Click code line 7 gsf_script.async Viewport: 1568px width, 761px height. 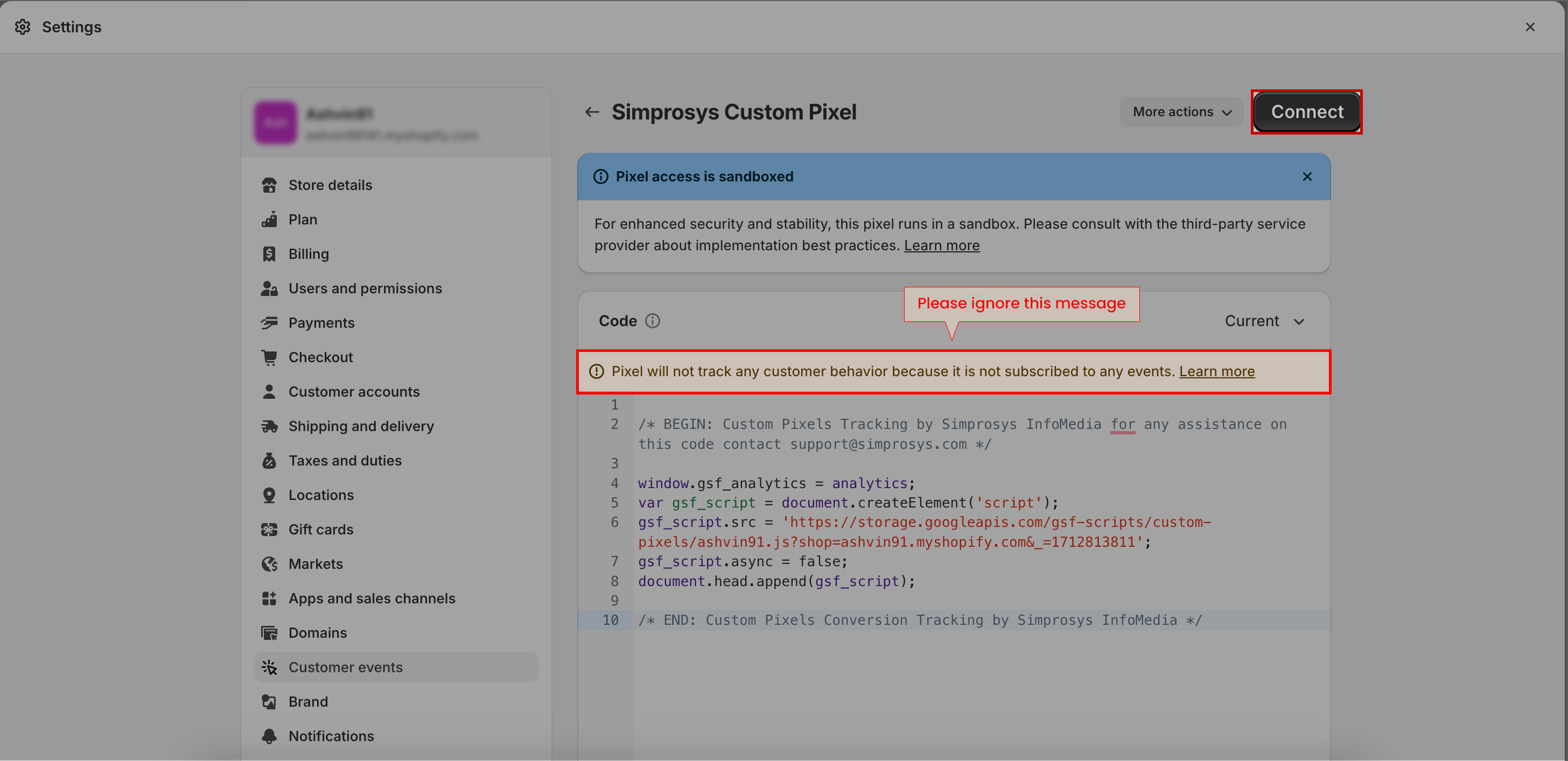[743, 561]
